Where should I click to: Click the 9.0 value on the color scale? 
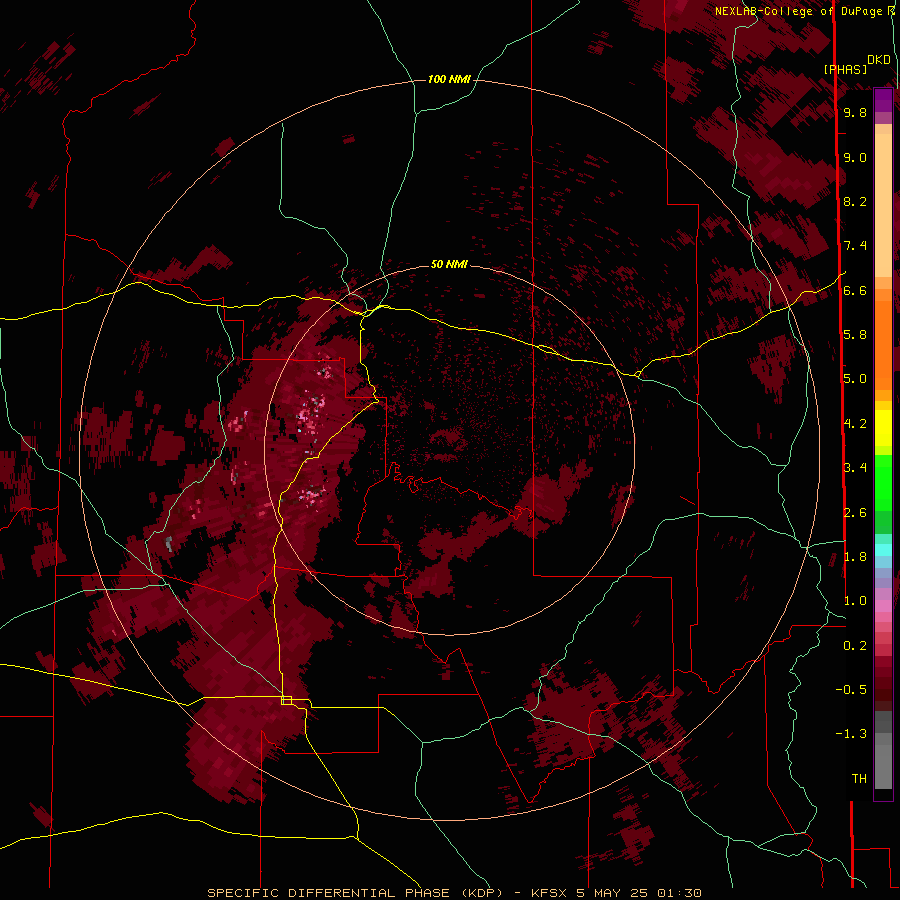click(855, 157)
